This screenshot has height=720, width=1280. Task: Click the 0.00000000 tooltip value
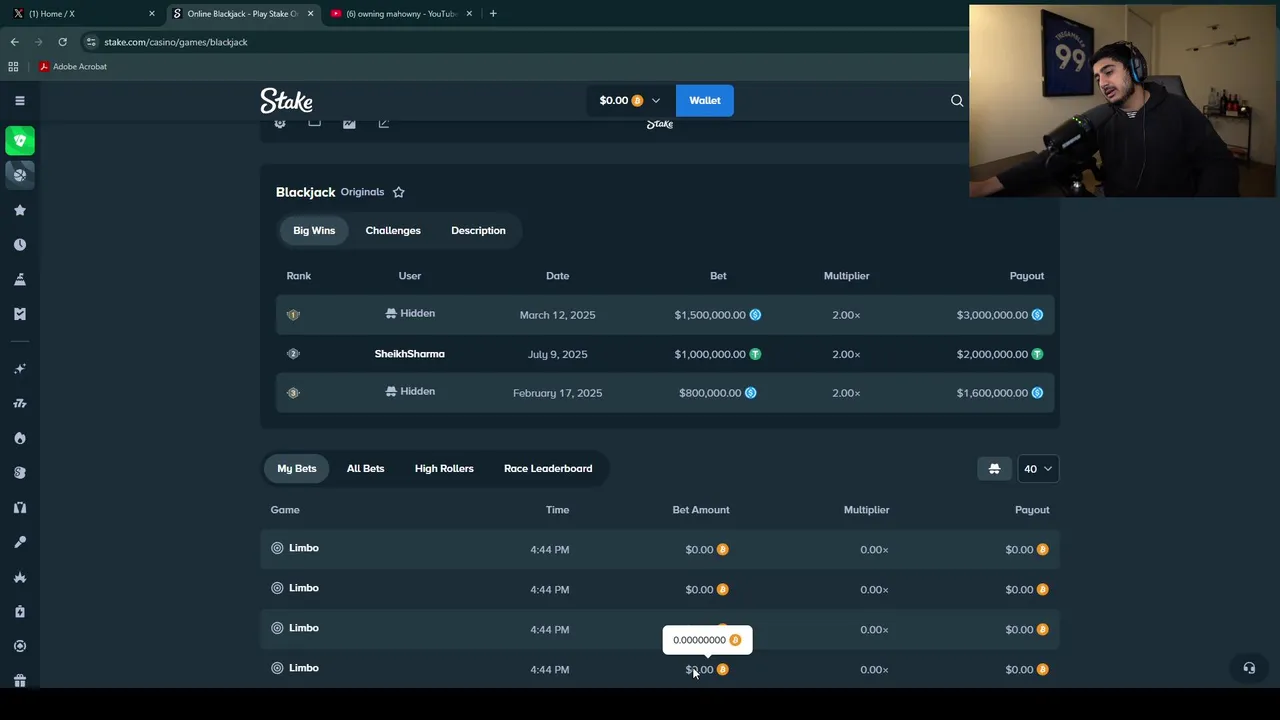click(x=699, y=640)
